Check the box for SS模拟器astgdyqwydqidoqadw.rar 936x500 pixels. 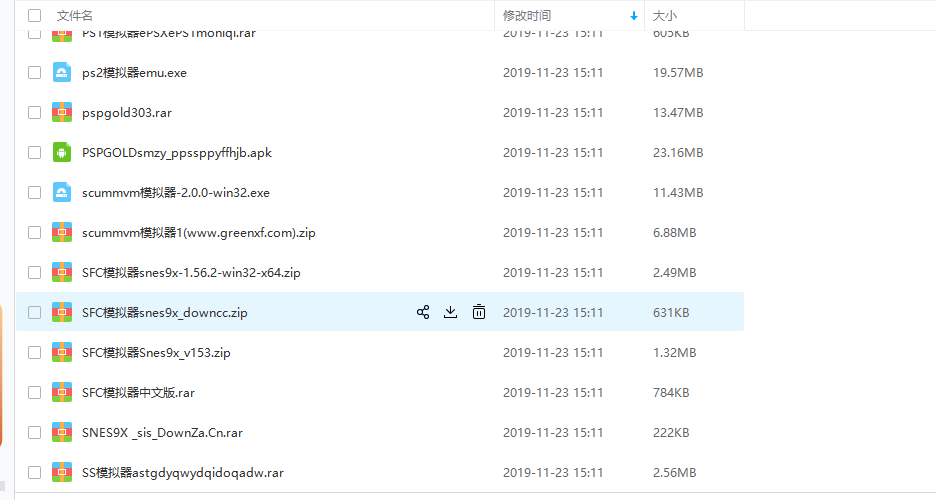coord(35,472)
